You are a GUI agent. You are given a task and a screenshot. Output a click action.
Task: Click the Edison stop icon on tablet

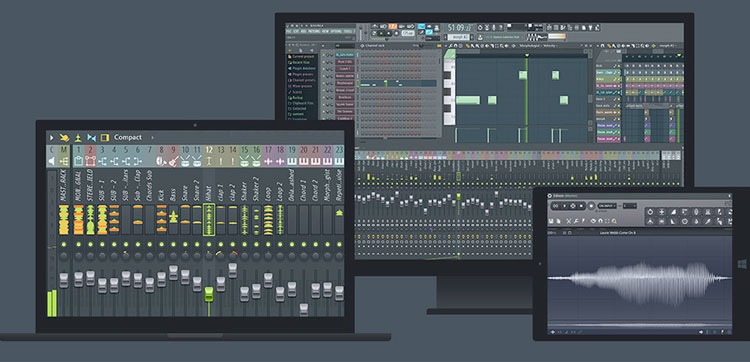pos(581,206)
